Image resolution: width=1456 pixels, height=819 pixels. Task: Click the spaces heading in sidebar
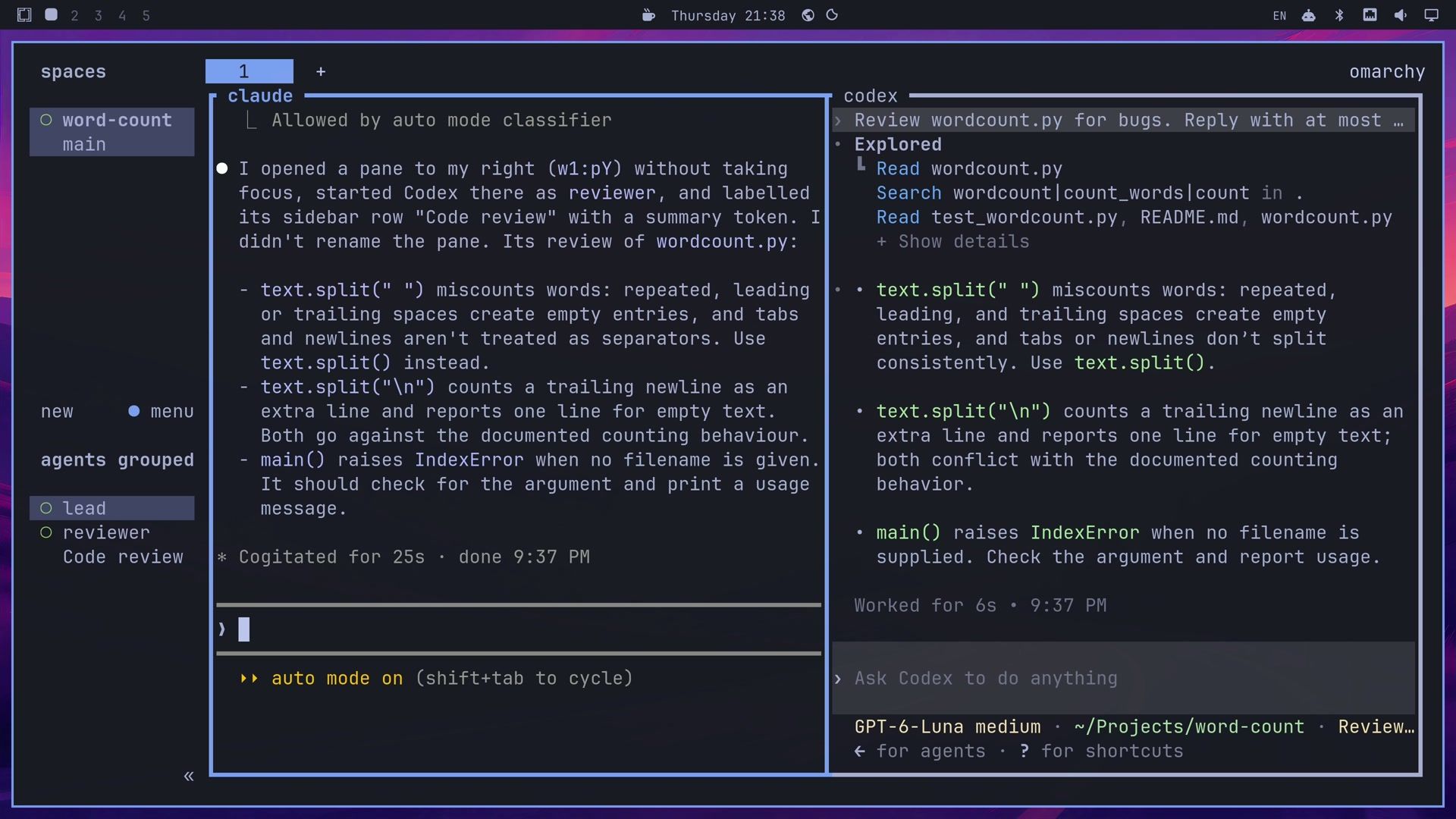pos(74,71)
